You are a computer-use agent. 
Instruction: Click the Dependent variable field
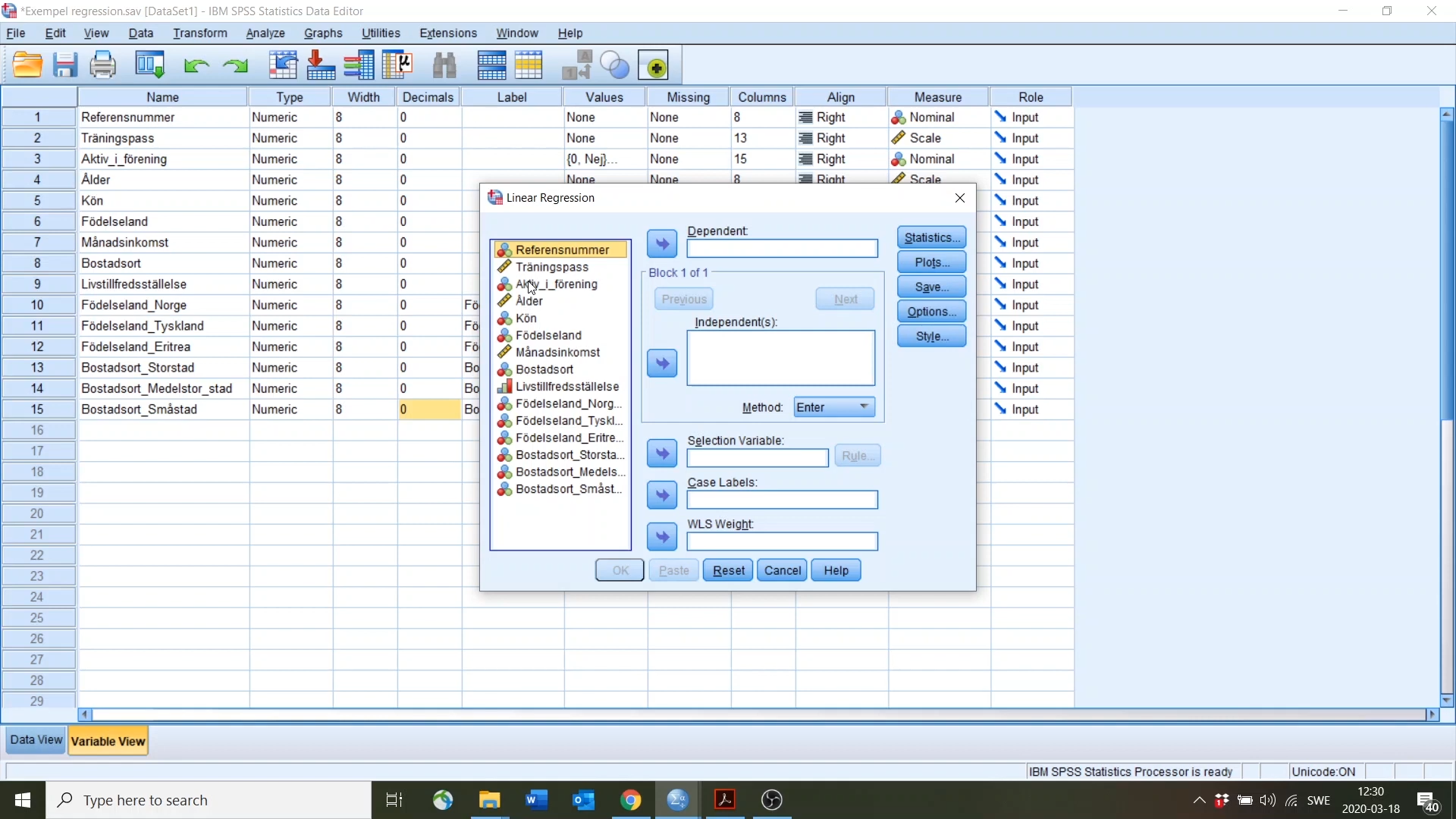(783, 249)
